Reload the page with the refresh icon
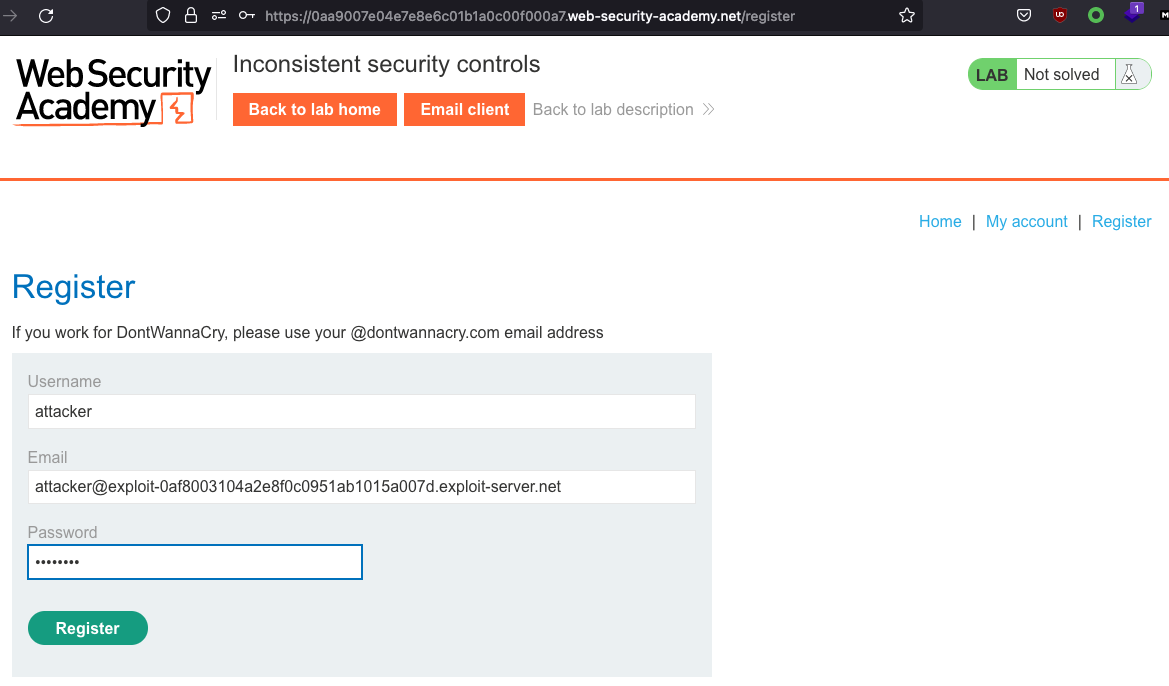 point(46,16)
